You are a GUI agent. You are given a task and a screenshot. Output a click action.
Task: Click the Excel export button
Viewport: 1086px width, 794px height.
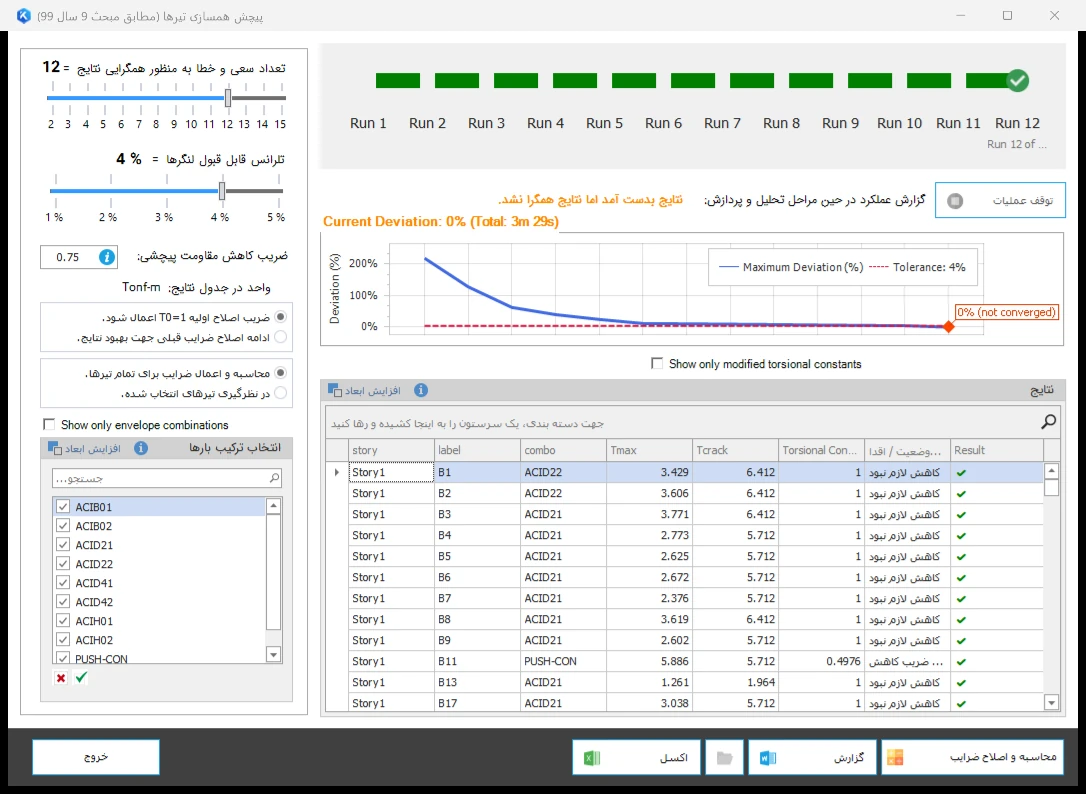click(637, 757)
